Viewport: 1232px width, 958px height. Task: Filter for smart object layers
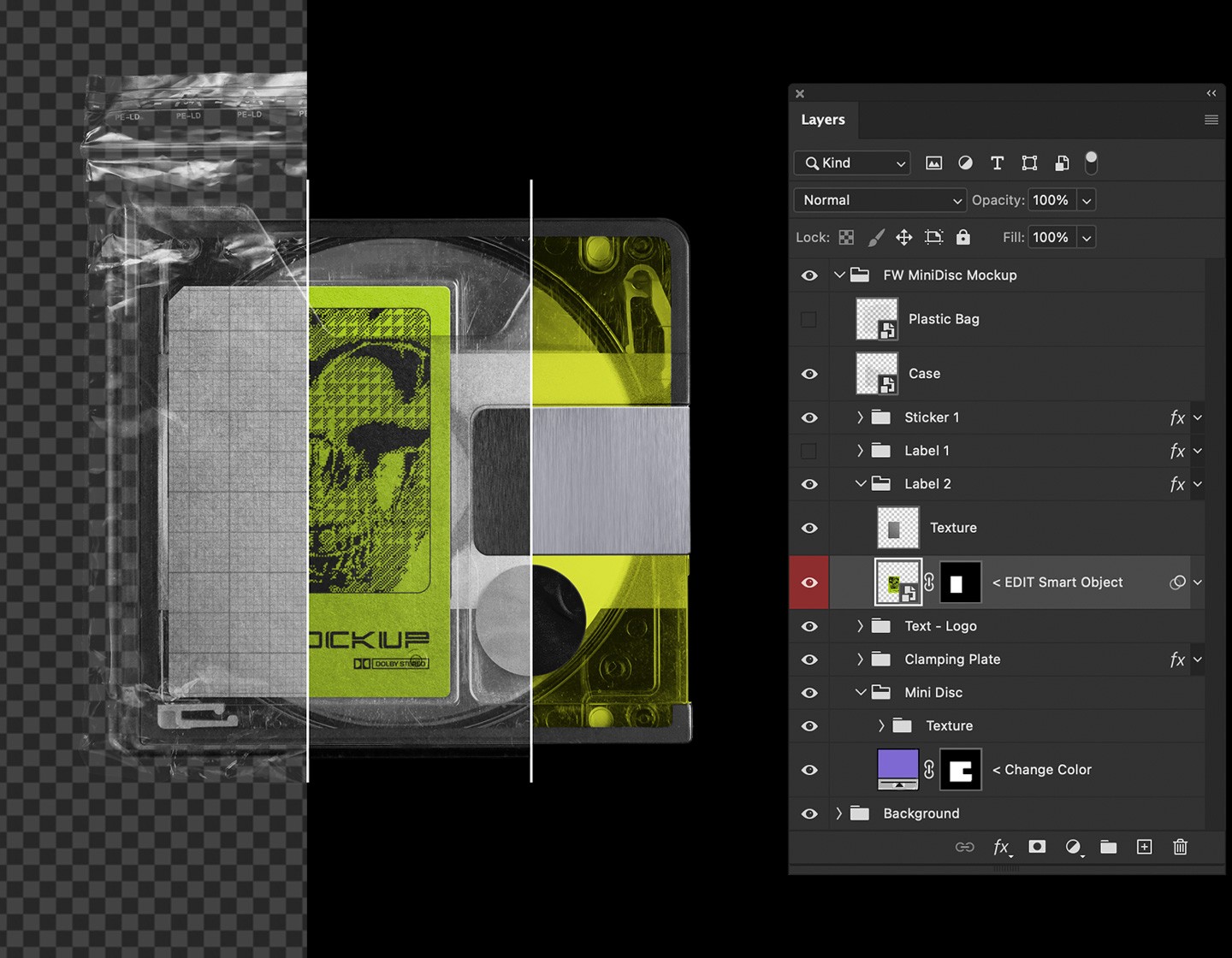point(1062,163)
